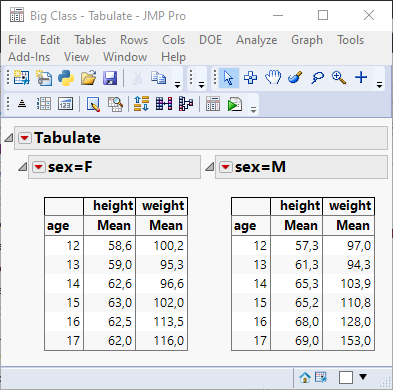The width and height of the screenshot is (393, 390).
Task: Click the 123 column icon
Action: (x=65, y=104)
